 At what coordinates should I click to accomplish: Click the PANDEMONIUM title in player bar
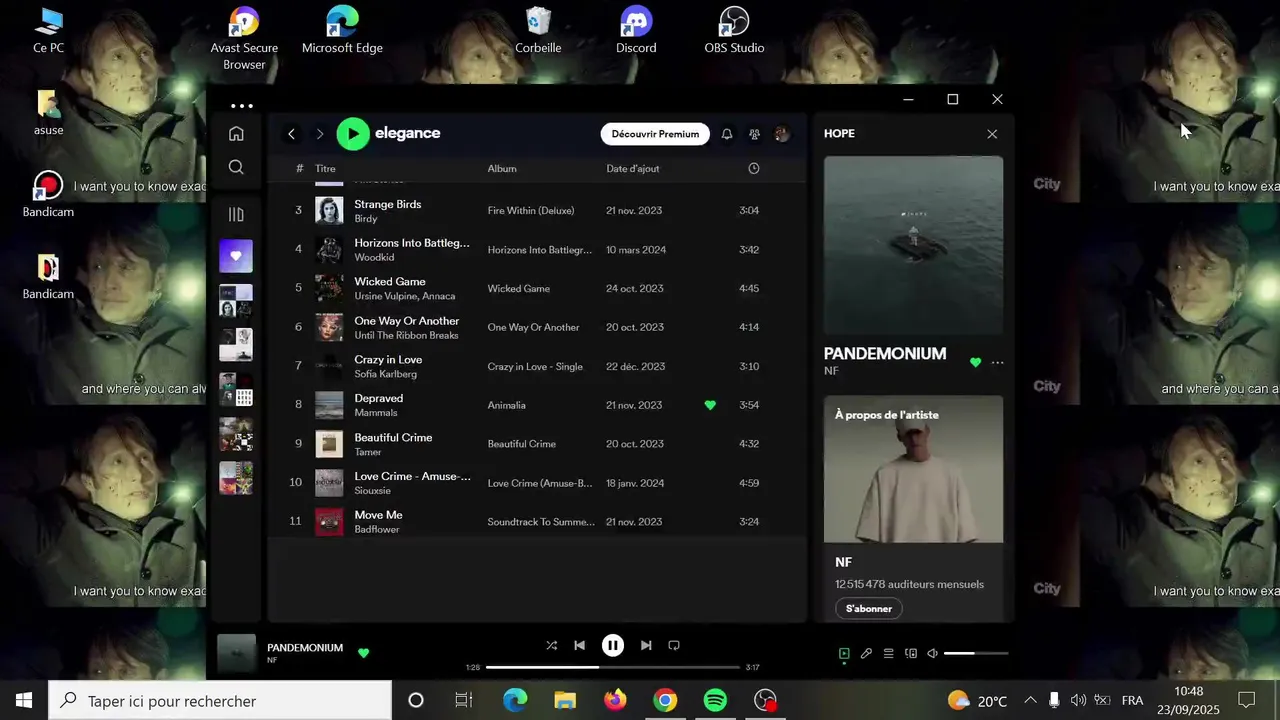[x=305, y=648]
